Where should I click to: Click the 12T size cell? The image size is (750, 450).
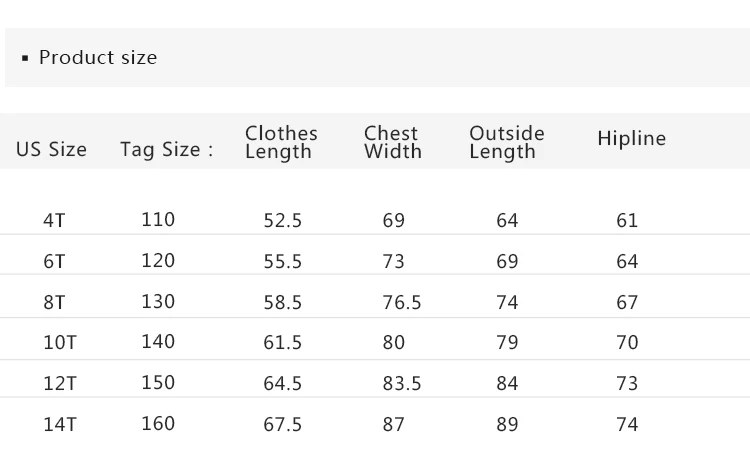point(59,383)
